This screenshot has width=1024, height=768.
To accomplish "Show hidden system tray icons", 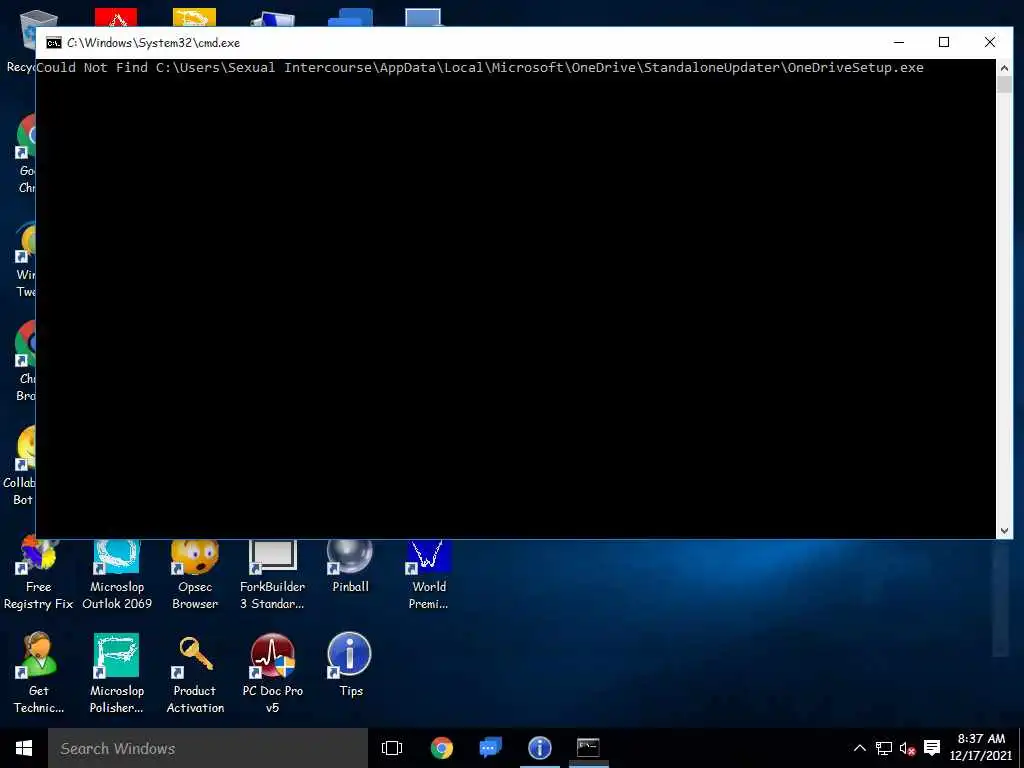I will 860,748.
